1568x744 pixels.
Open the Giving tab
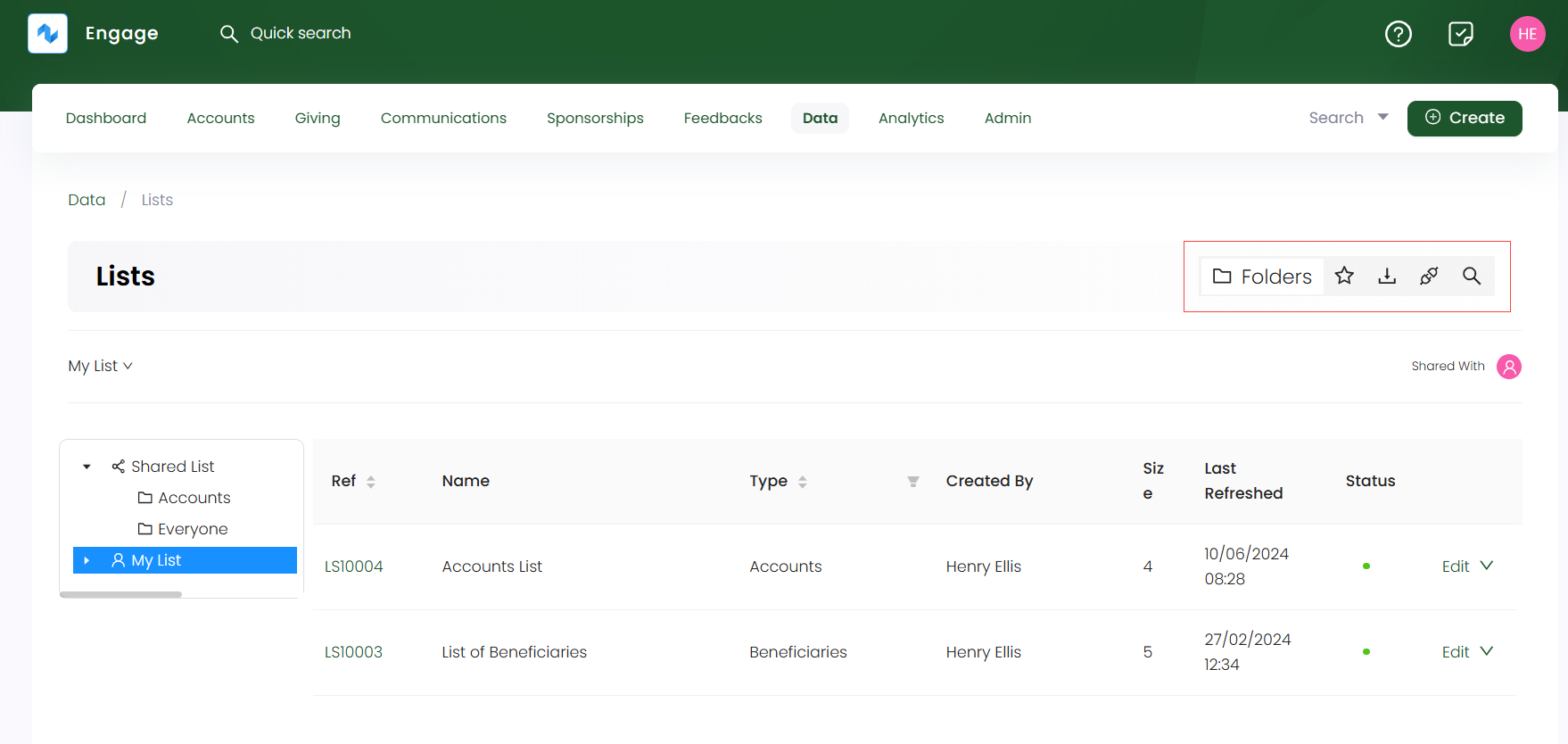point(318,118)
